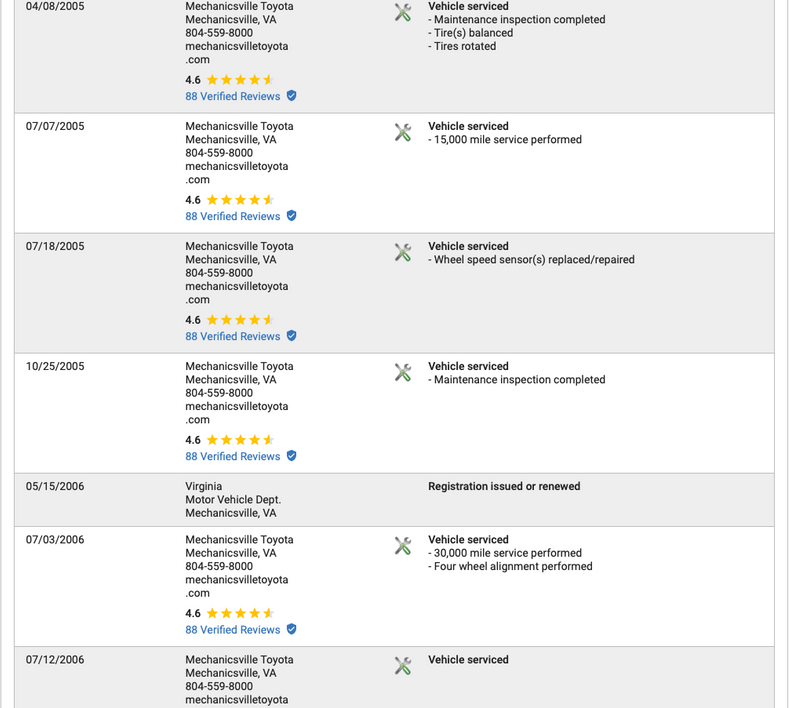Open 88 Verified Reviews for the 07/07/2005 service
This screenshot has width=790, height=708.
click(232, 216)
